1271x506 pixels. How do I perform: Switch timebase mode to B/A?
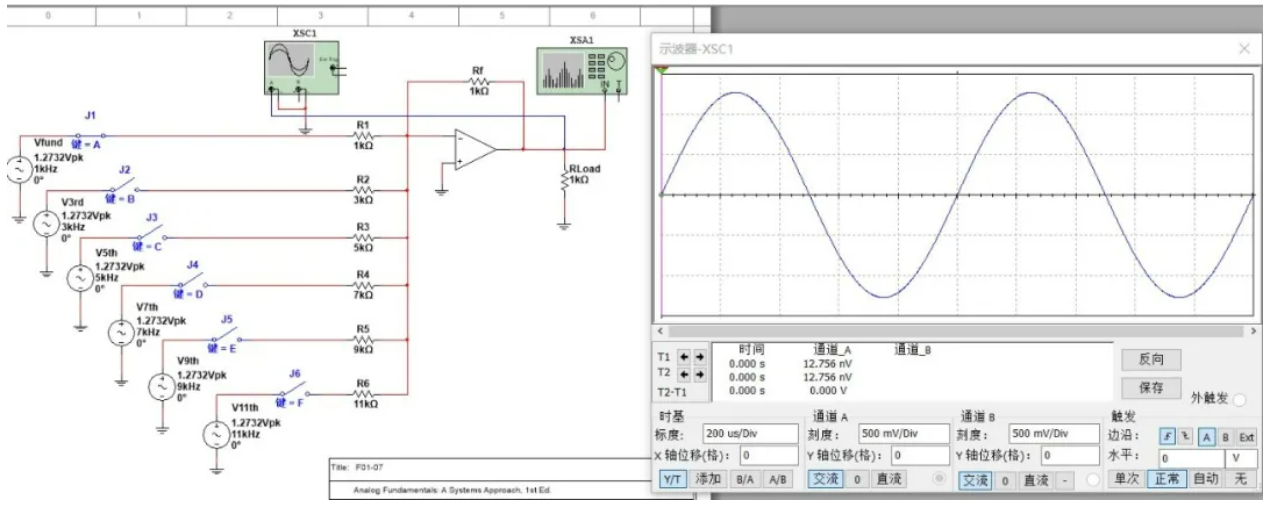(x=745, y=480)
